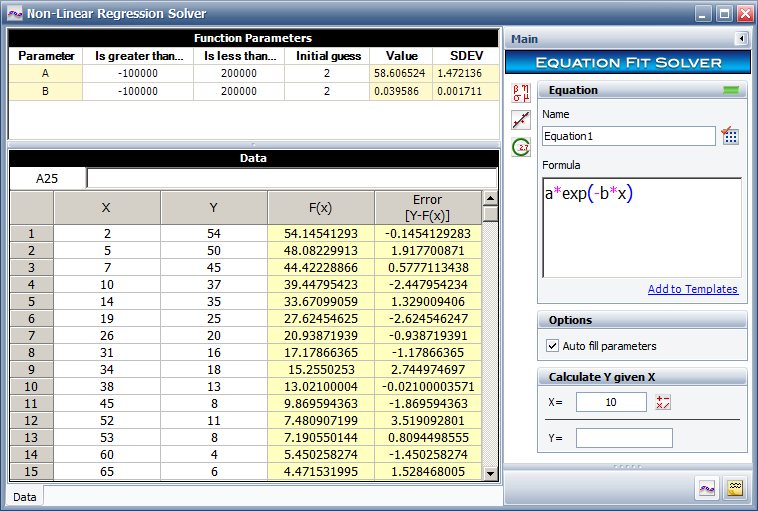Viewport: 758px width, 511px height.
Task: Click error value -2.624546247
Action: (428, 319)
